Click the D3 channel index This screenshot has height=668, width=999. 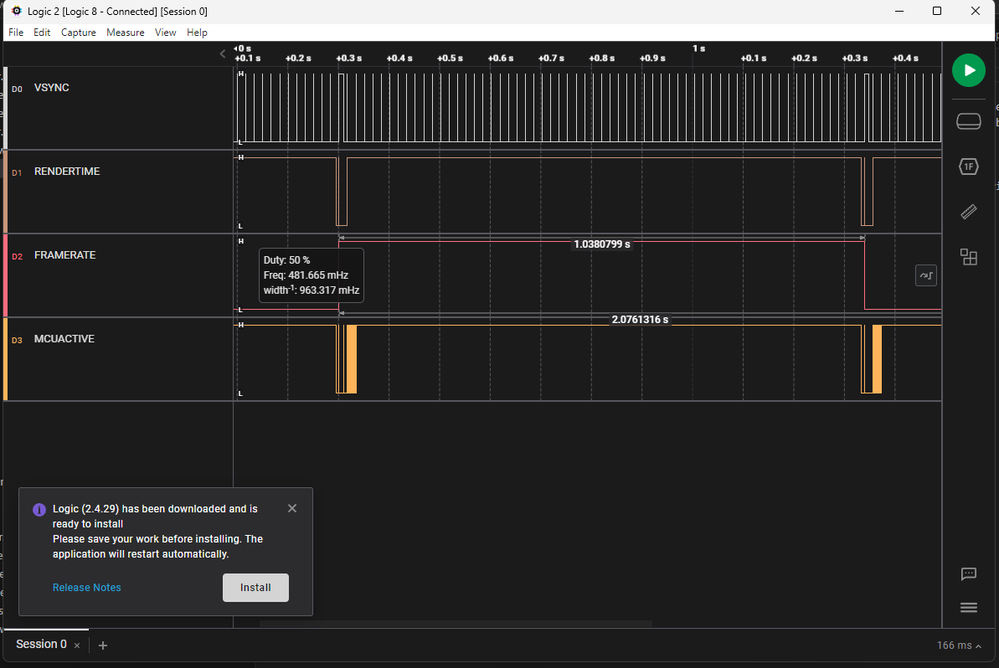(17, 340)
